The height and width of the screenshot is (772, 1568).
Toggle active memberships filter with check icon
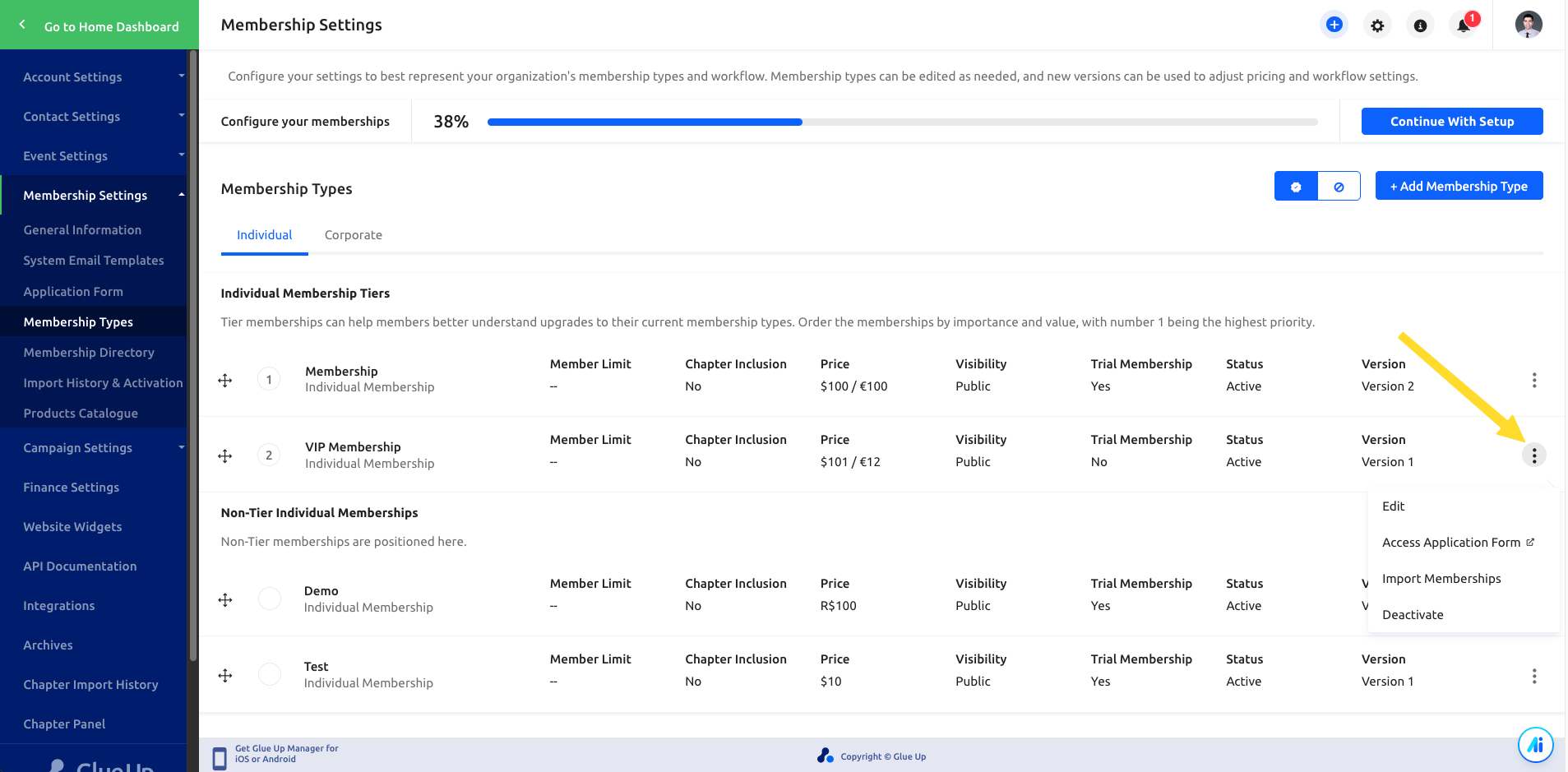[1296, 187]
